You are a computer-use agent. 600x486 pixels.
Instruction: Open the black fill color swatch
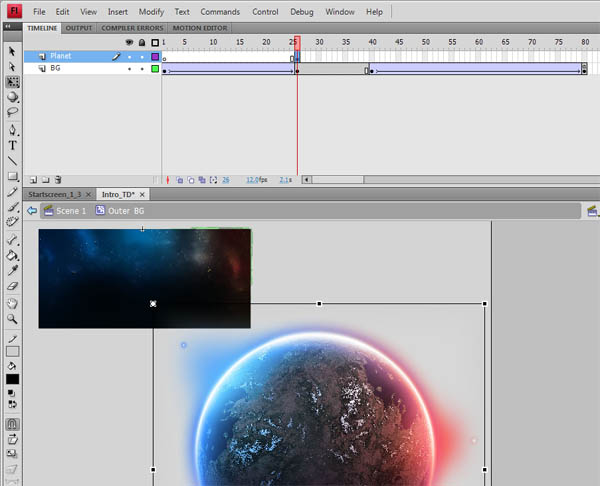[13, 379]
